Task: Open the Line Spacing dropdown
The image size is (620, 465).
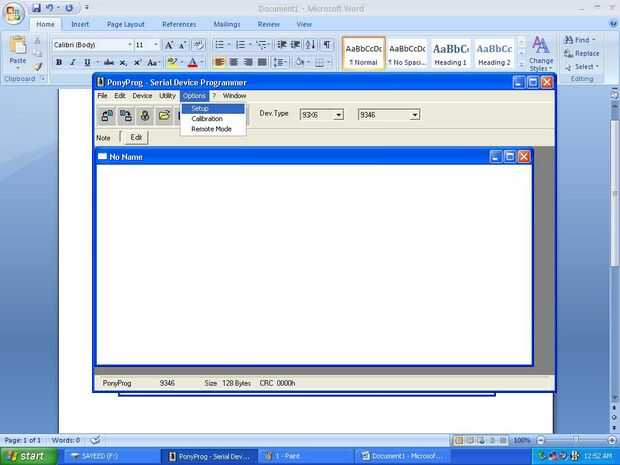Action: tap(280, 62)
